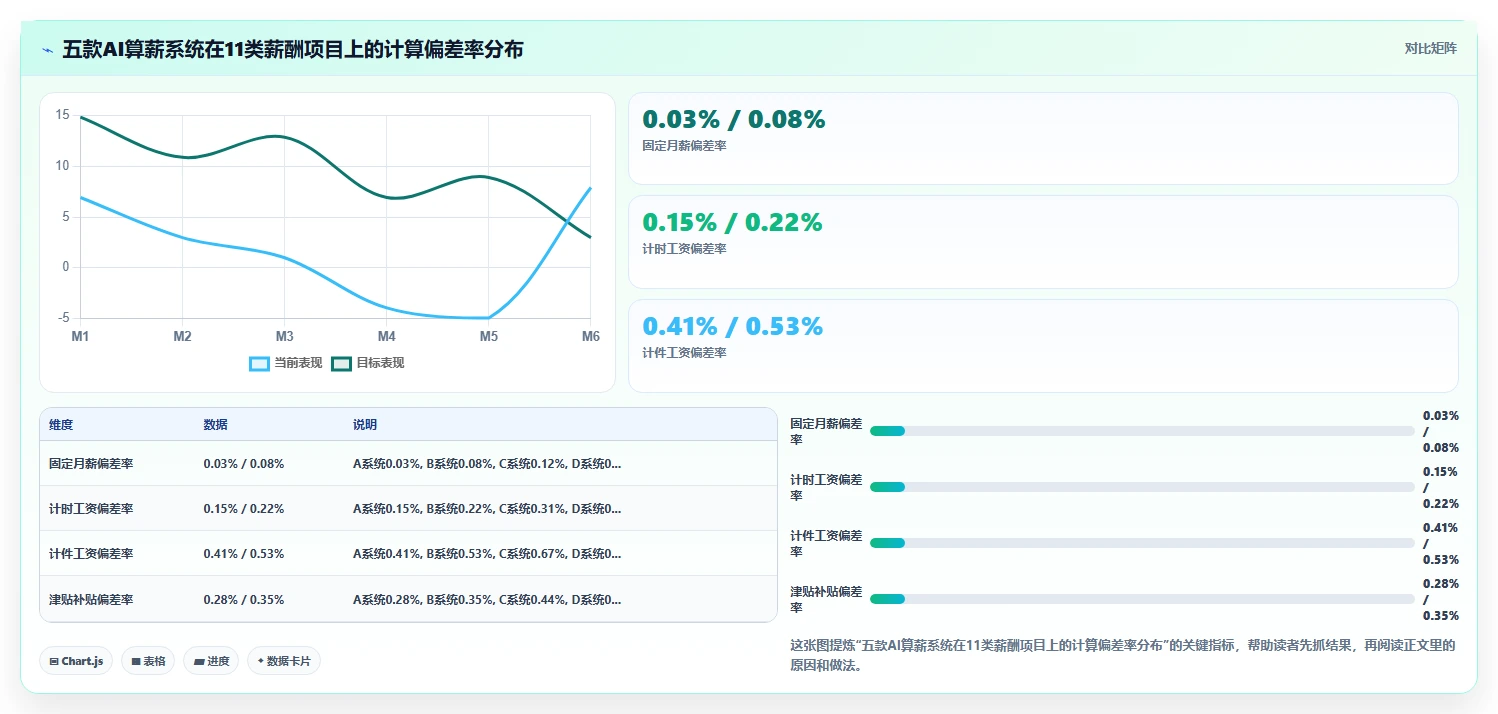
Task: Toggle the 当前表现 legend swatch
Action: [259, 363]
